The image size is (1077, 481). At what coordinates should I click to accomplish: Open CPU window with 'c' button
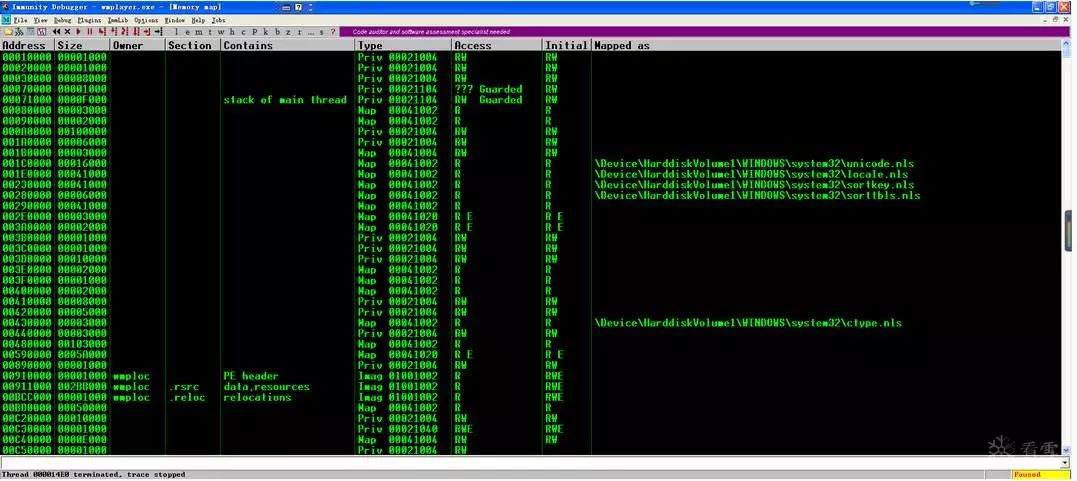click(243, 32)
